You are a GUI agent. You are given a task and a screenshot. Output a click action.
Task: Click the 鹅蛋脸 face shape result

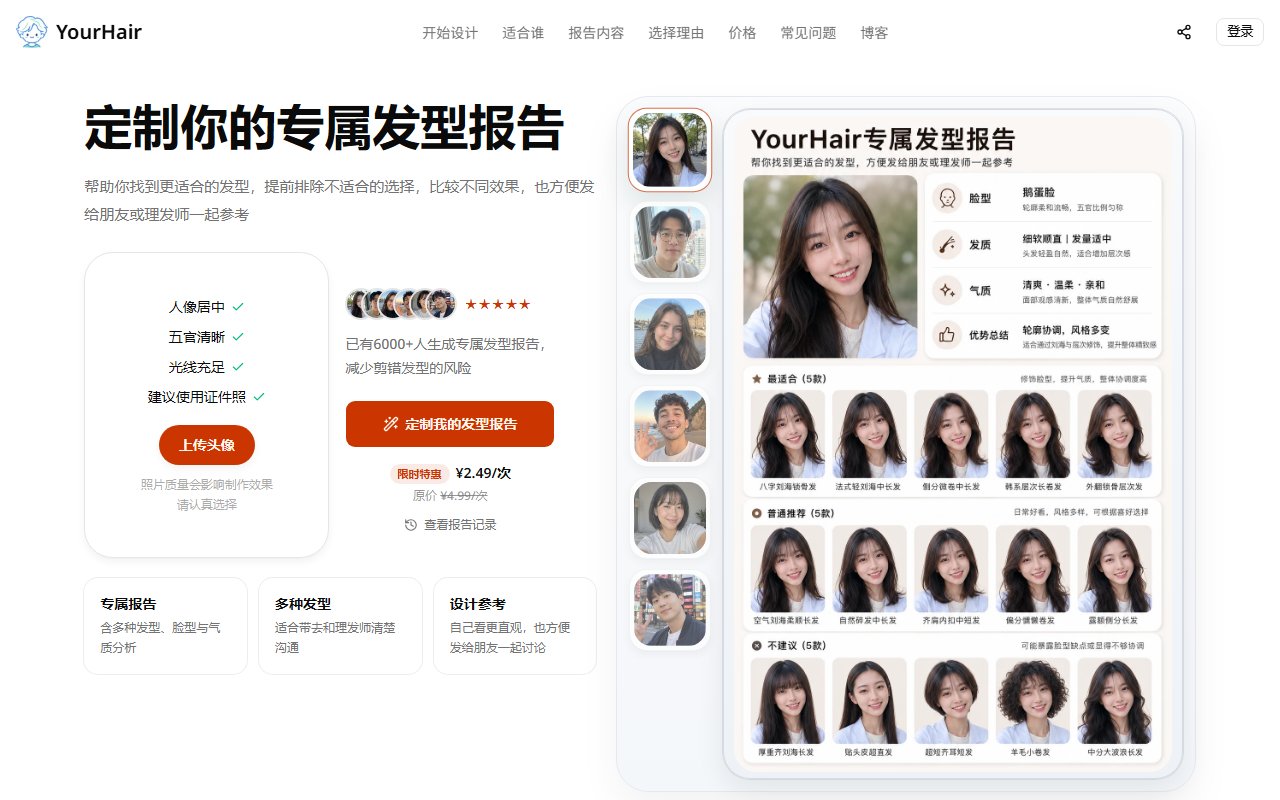pos(1039,192)
